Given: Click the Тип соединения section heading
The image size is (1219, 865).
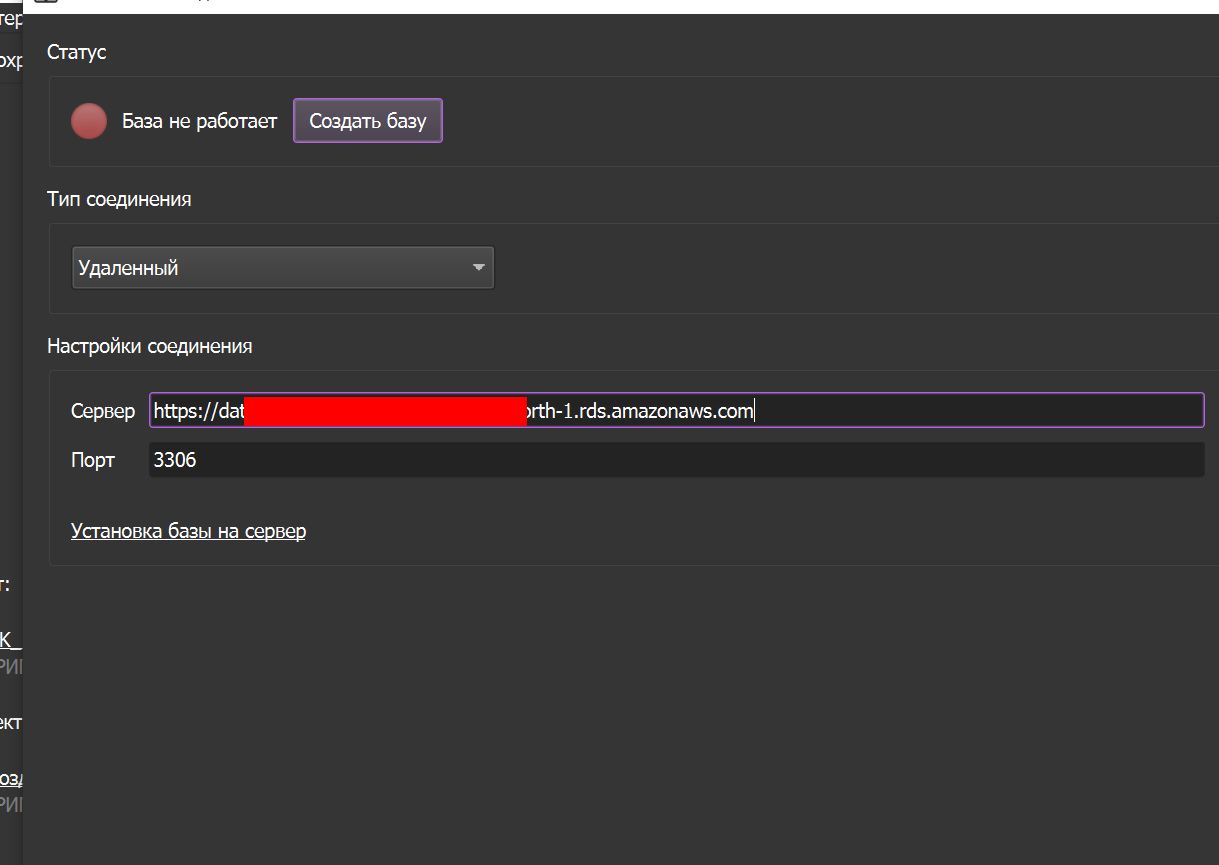Looking at the screenshot, I should pyautogui.click(x=119, y=199).
